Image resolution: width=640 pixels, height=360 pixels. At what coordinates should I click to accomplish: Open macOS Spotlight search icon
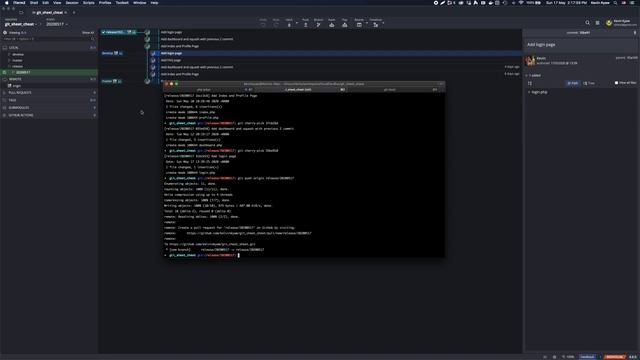click(x=615, y=2)
